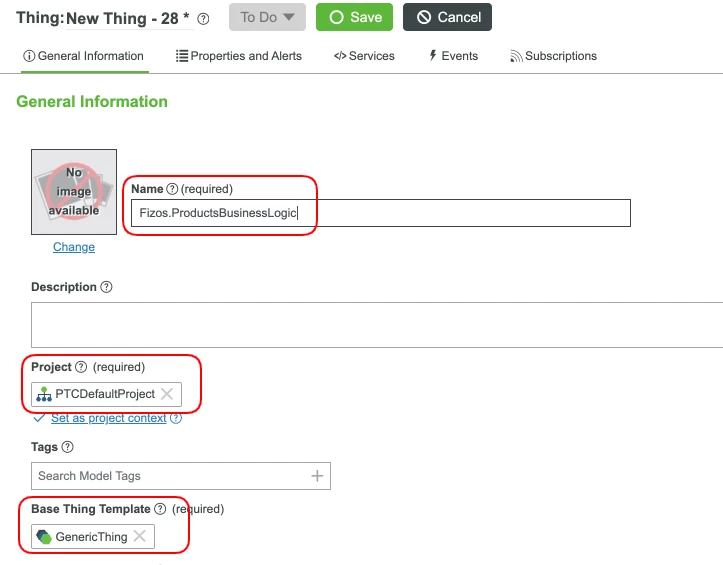Click the Change image link
This screenshot has width=723, height=565.
tap(74, 247)
